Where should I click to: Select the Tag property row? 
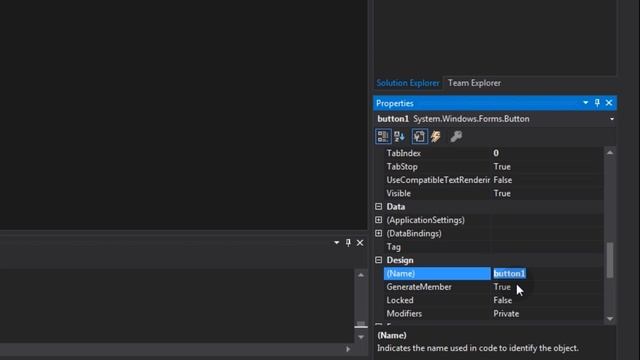tap(493, 247)
